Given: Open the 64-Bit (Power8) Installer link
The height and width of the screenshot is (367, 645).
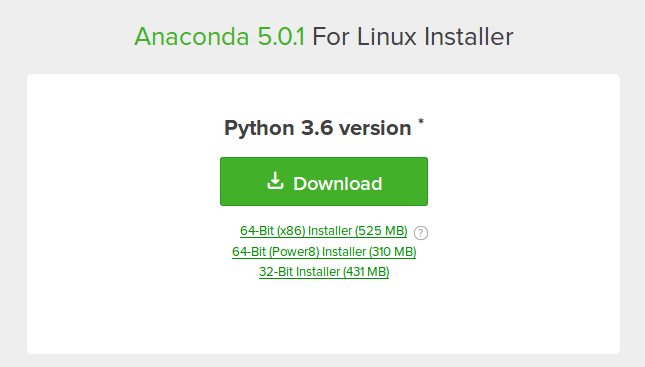Looking at the screenshot, I should pyautogui.click(x=324, y=252).
